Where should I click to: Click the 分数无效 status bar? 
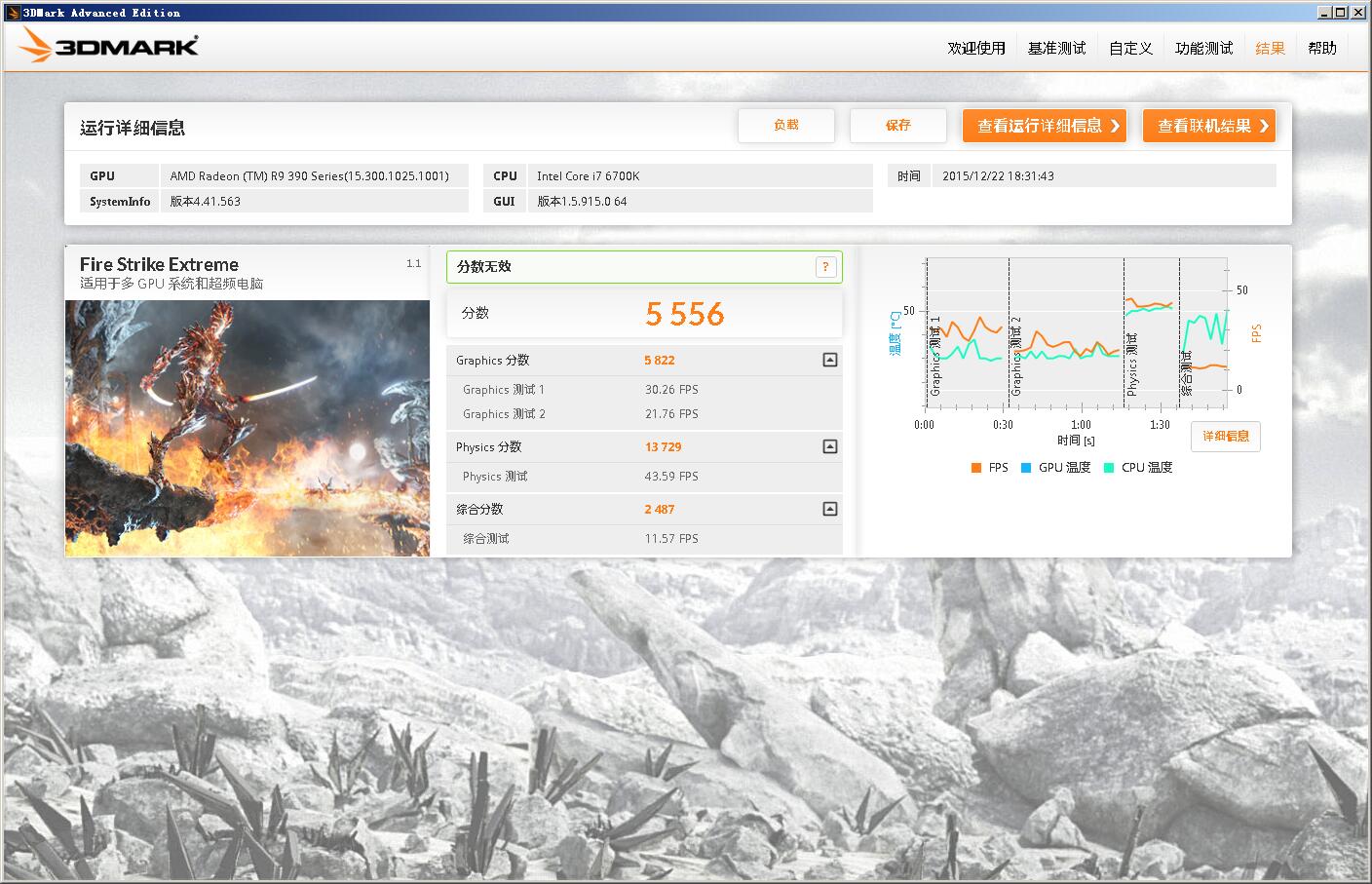pos(644,267)
